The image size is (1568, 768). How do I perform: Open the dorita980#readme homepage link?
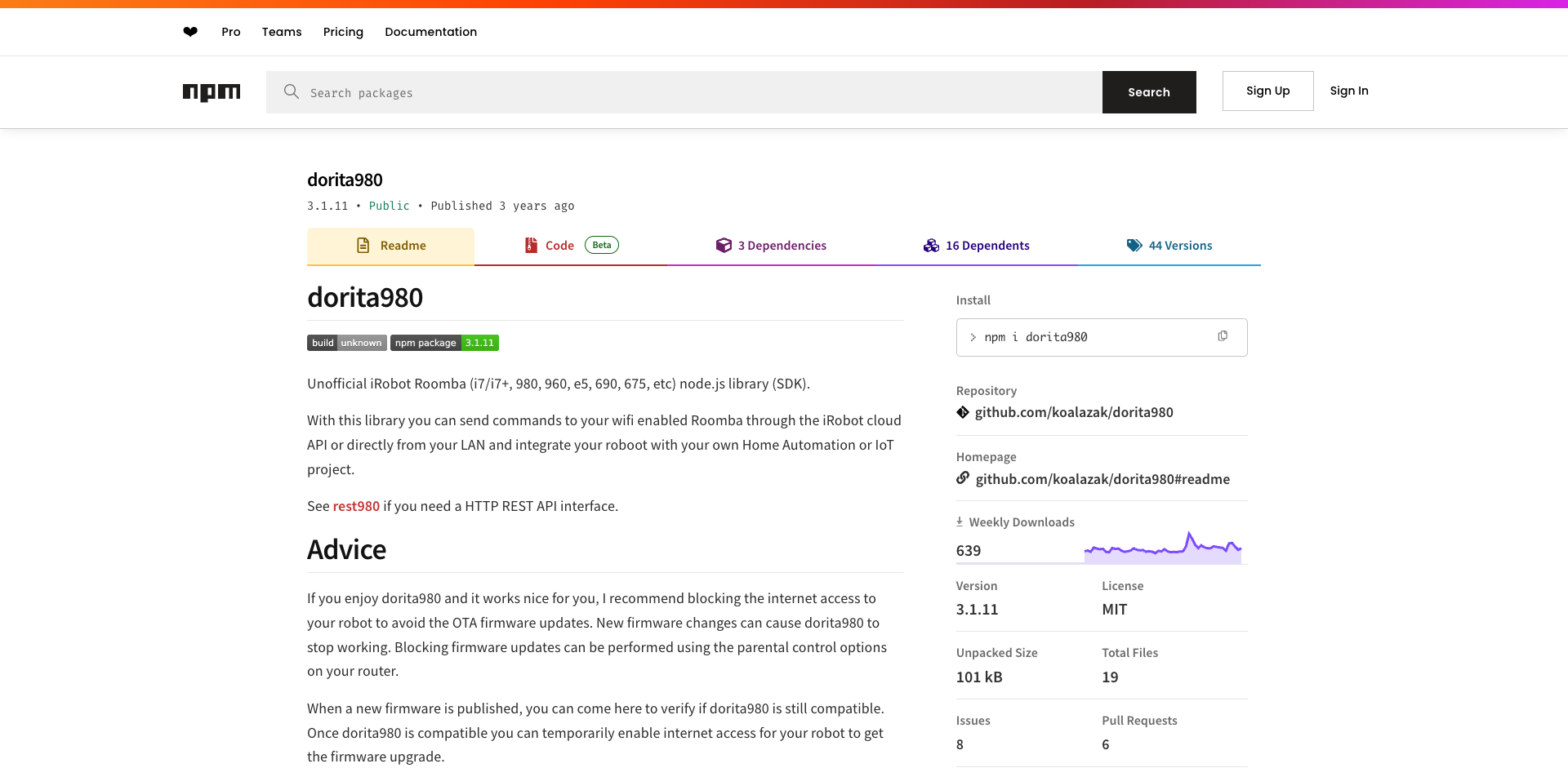[1102, 479]
